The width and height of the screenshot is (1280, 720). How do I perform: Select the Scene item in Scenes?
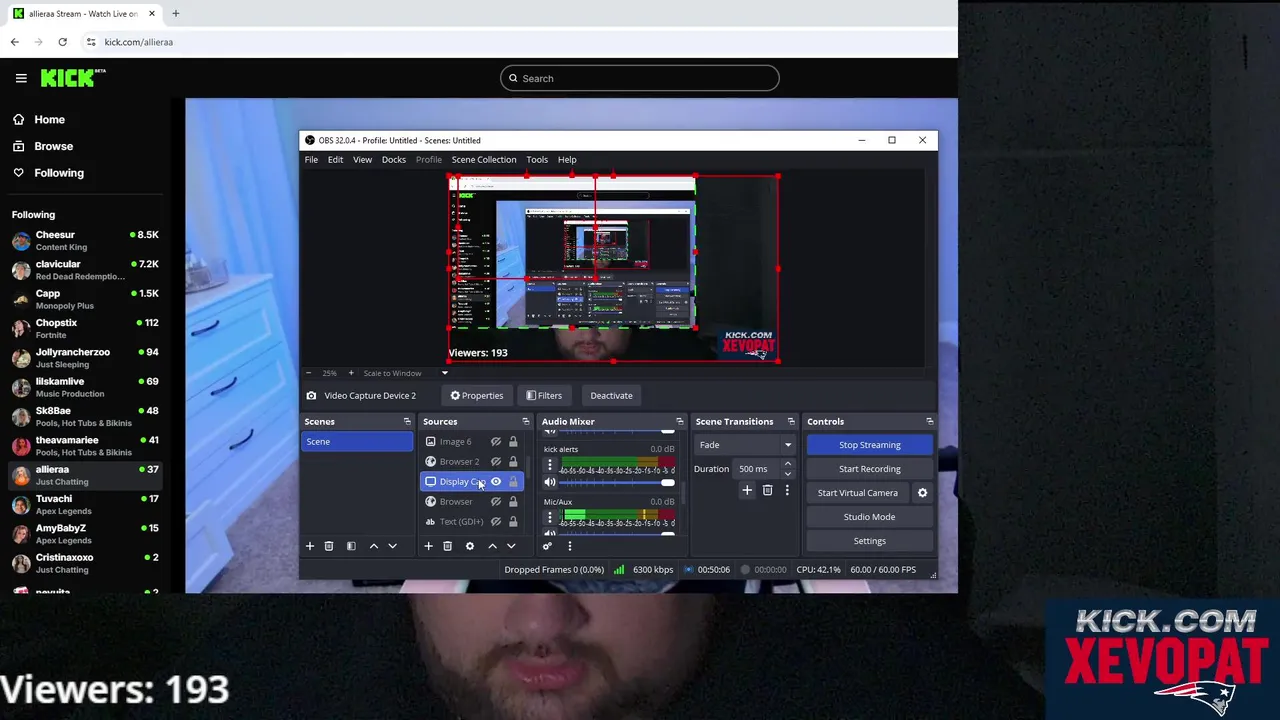(x=357, y=441)
